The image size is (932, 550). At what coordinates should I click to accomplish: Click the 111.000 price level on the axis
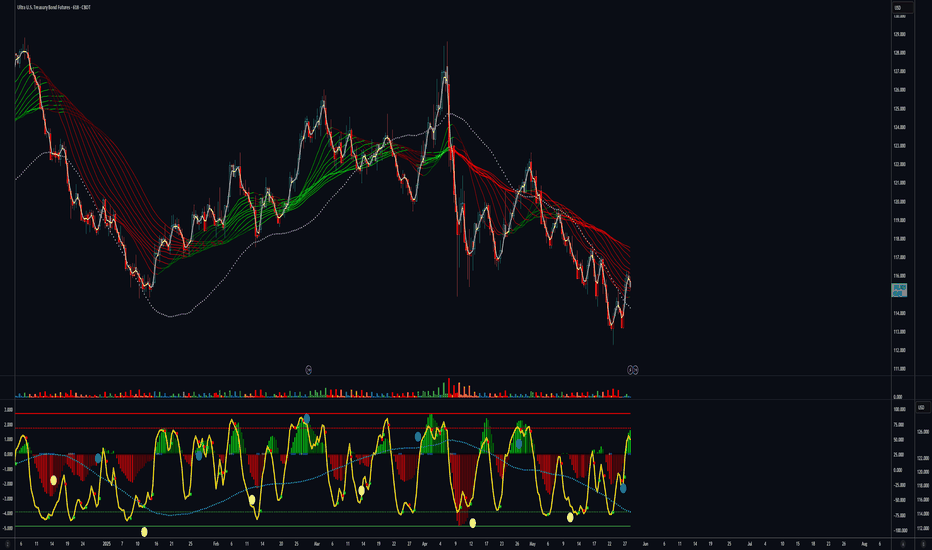(x=899, y=369)
